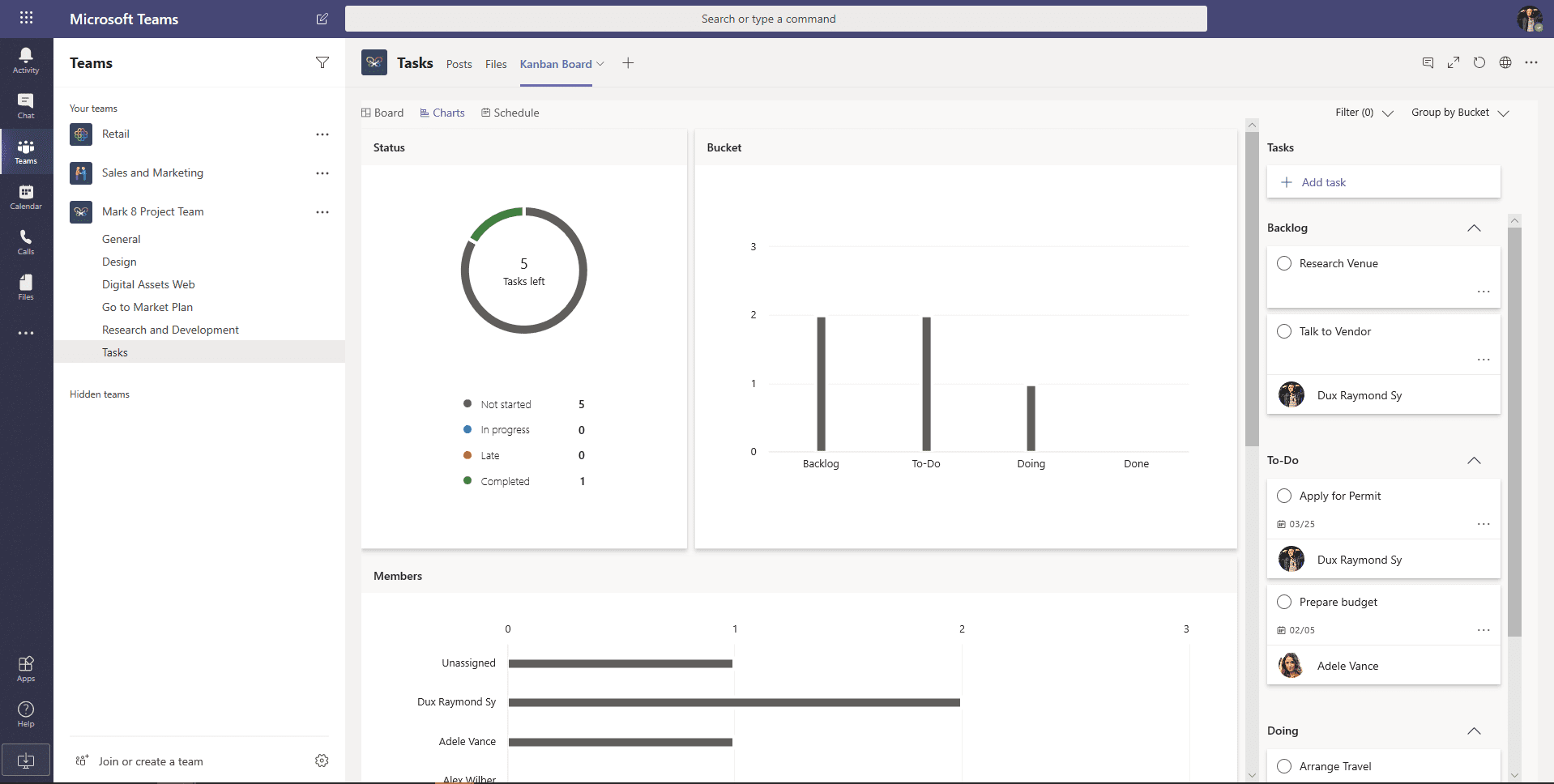Open the user profile avatar
Image resolution: width=1554 pixels, height=784 pixels.
[1530, 19]
